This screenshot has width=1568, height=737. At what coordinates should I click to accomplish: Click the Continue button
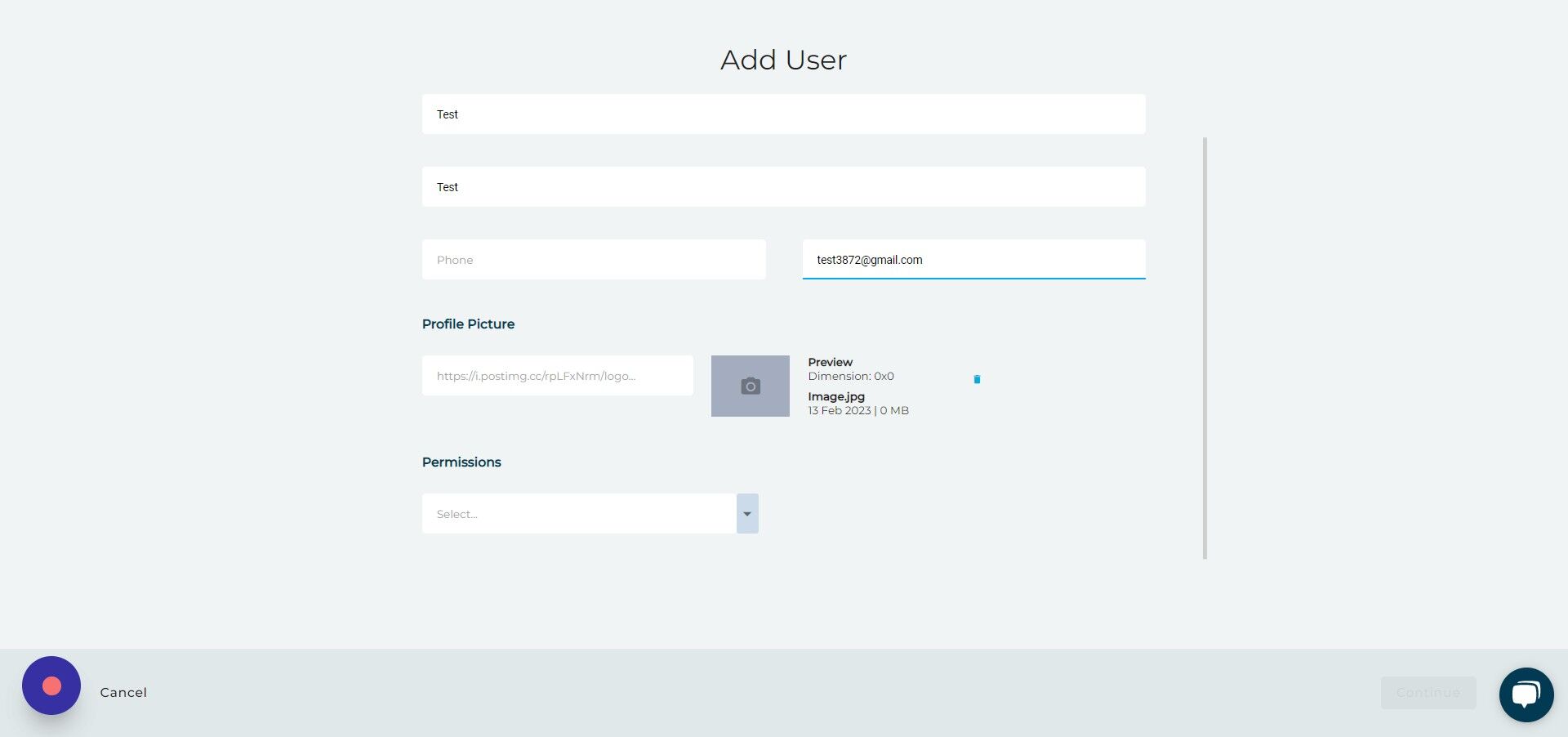pyautogui.click(x=1428, y=692)
